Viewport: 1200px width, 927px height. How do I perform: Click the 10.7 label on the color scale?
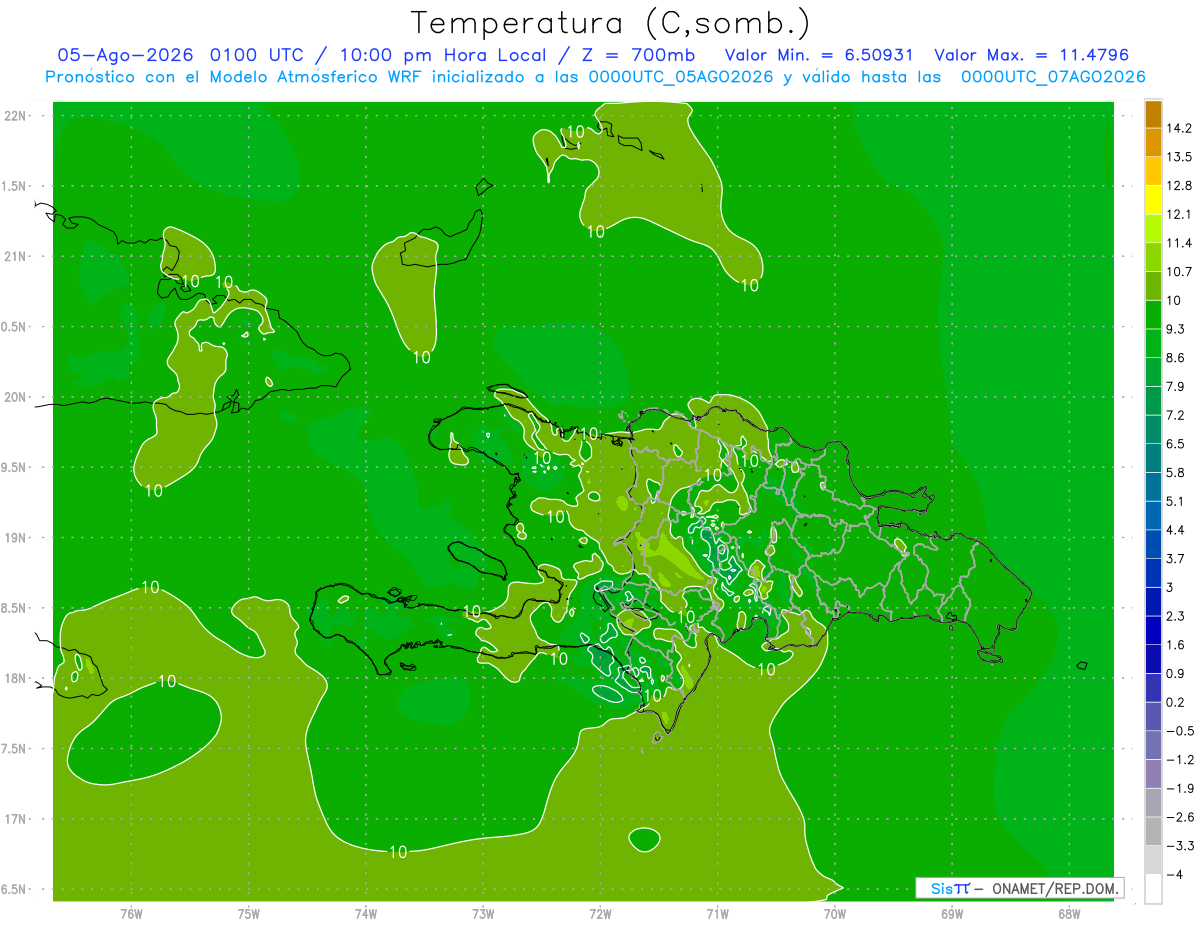click(1179, 272)
